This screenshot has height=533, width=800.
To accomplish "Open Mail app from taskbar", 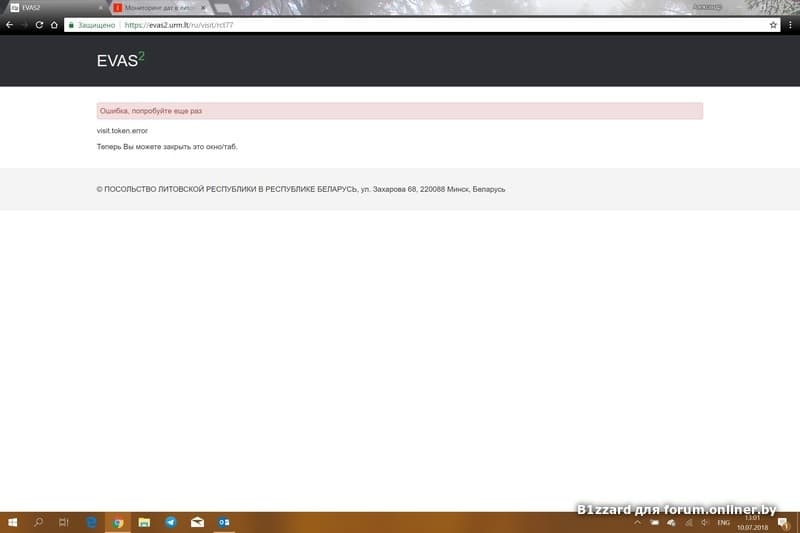I will (197, 522).
